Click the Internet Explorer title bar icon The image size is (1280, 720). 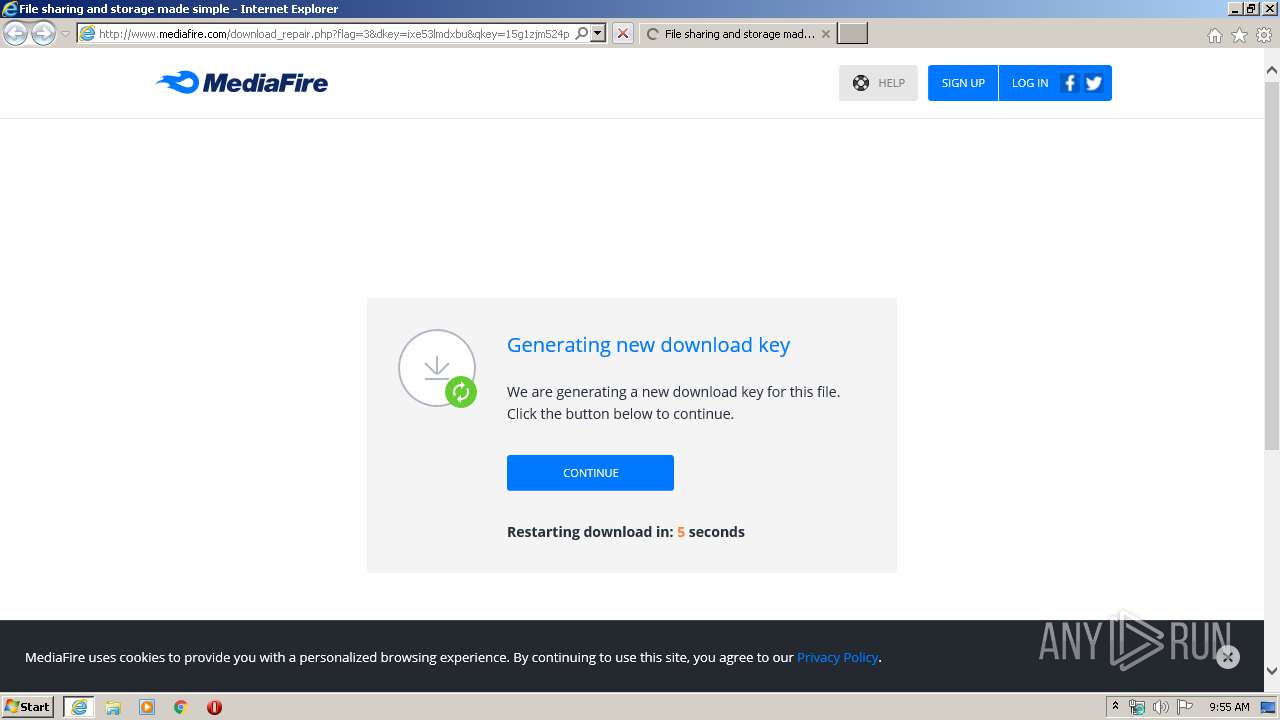(10, 9)
